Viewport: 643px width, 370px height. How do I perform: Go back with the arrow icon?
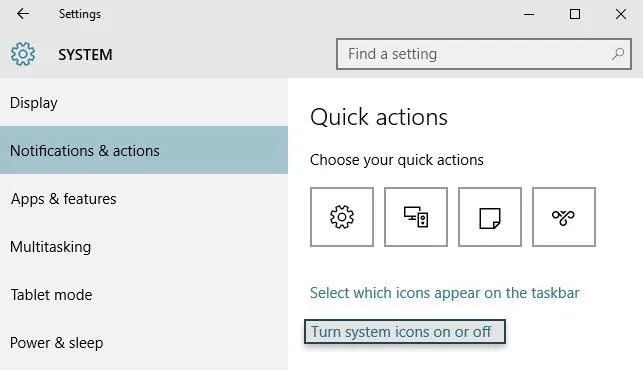23,14
